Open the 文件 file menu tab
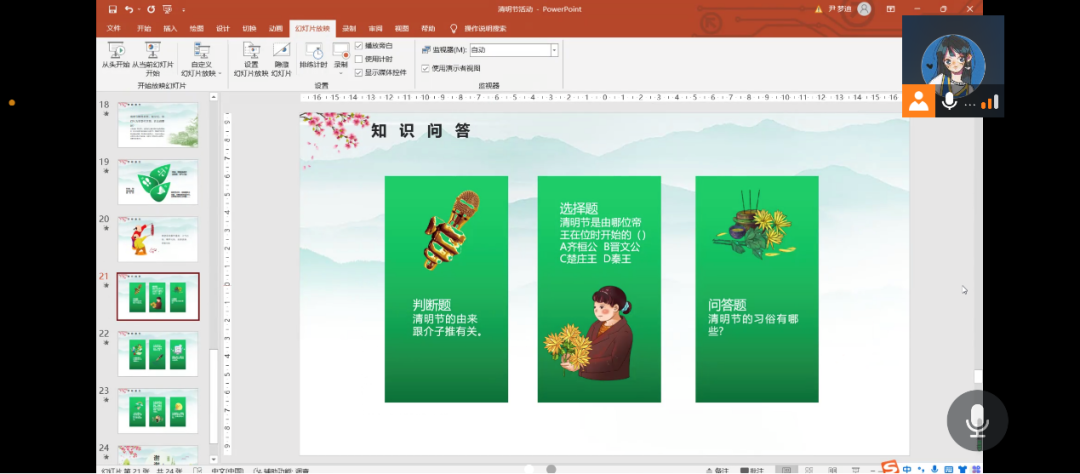1080x474 pixels. (x=113, y=29)
